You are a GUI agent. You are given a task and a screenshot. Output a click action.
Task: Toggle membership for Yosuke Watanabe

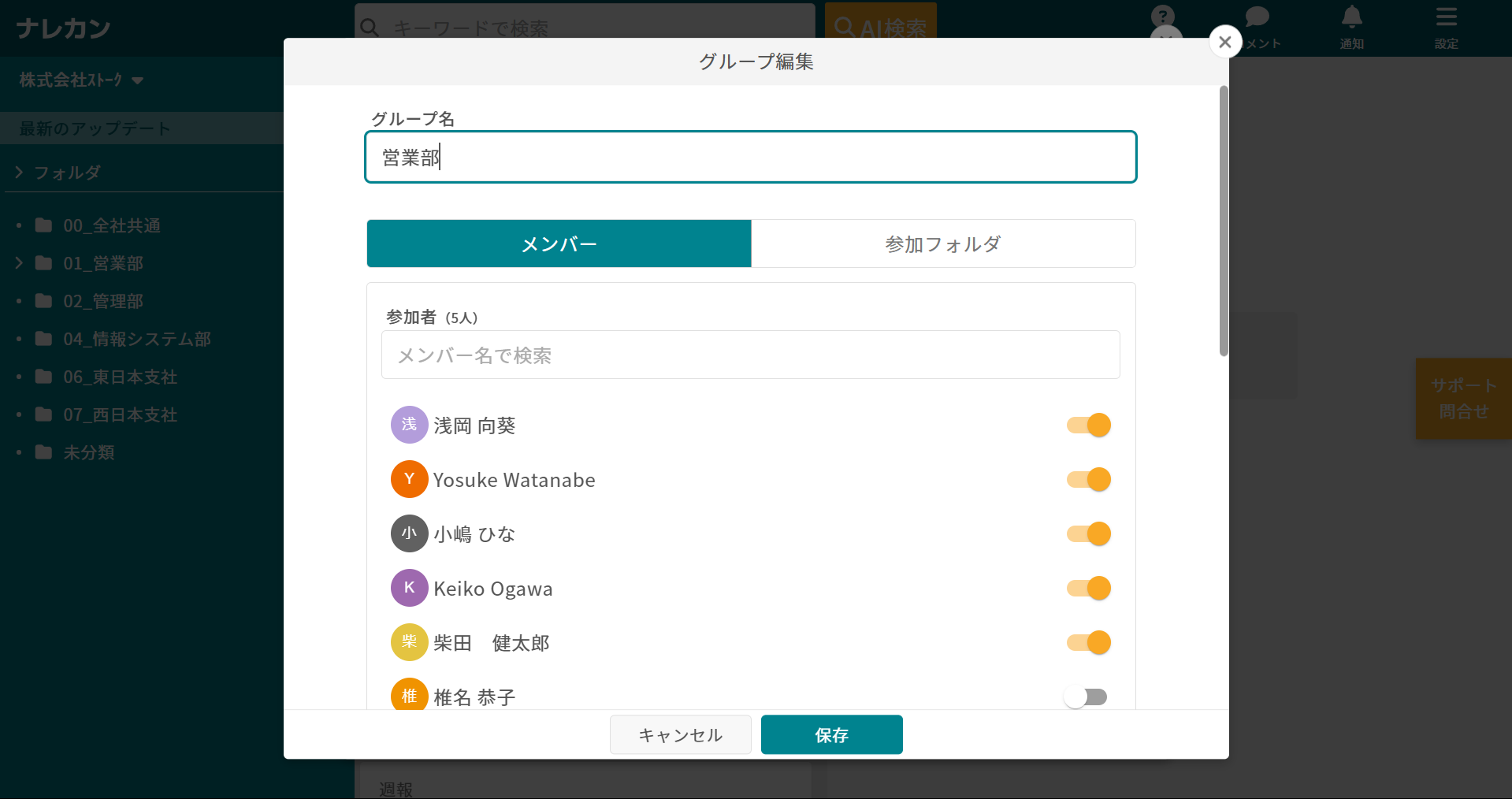(1089, 480)
